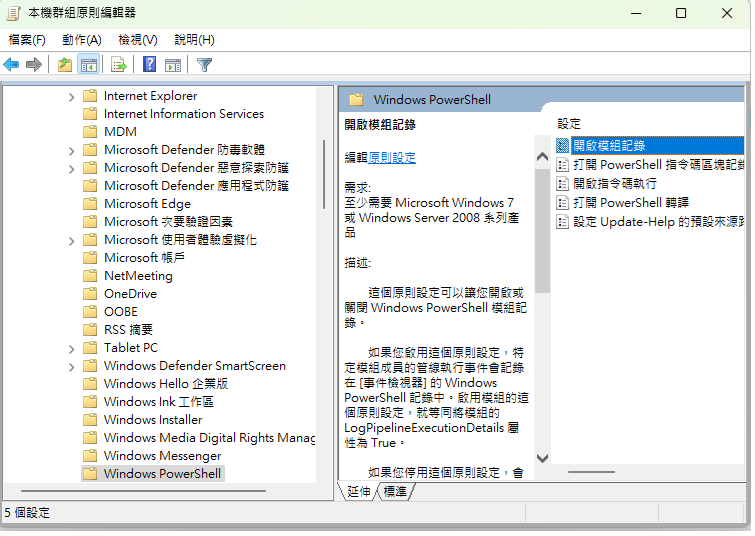Click the Windows PowerShell tree folder icon

90,474
